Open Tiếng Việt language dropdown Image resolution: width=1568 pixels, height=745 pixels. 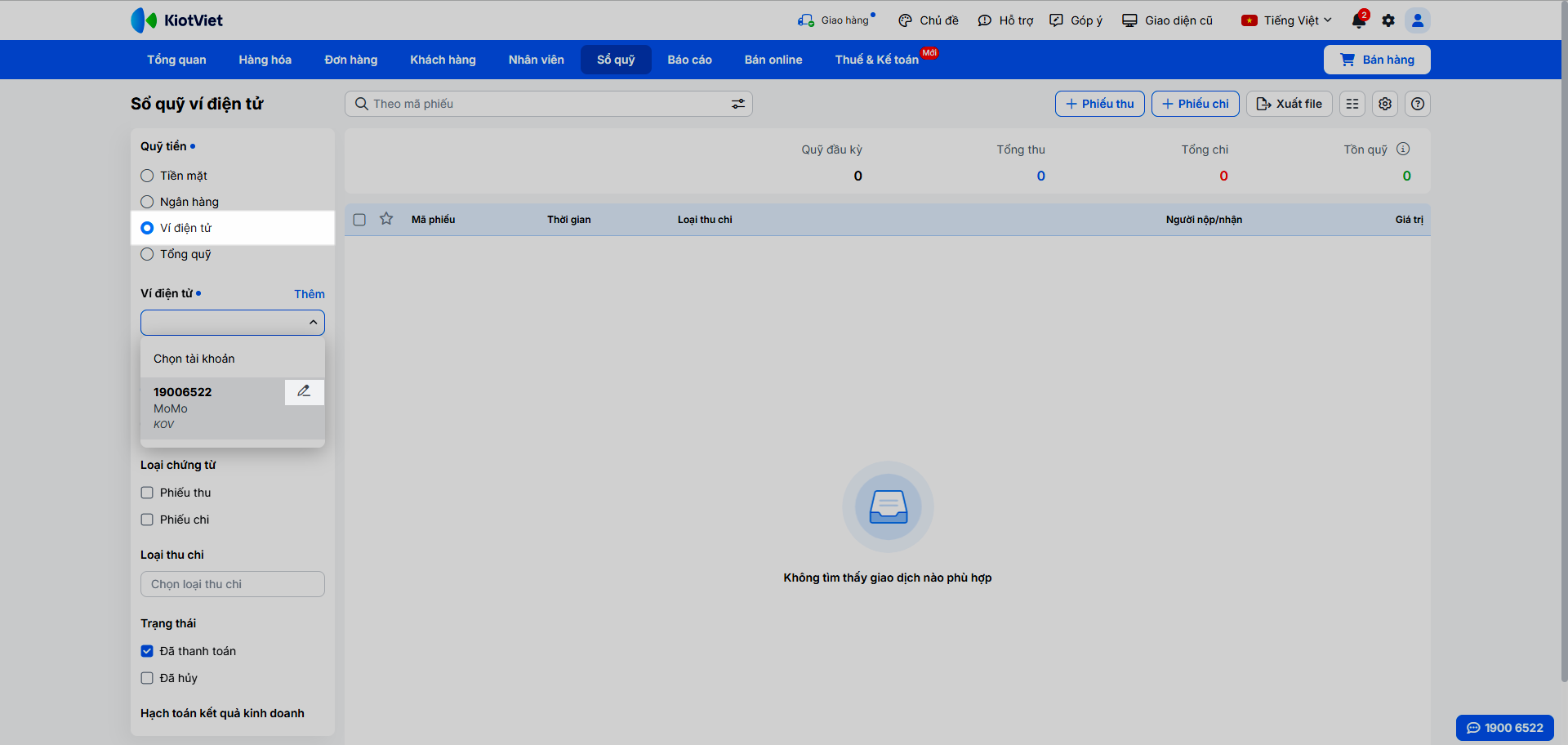coord(1286,20)
